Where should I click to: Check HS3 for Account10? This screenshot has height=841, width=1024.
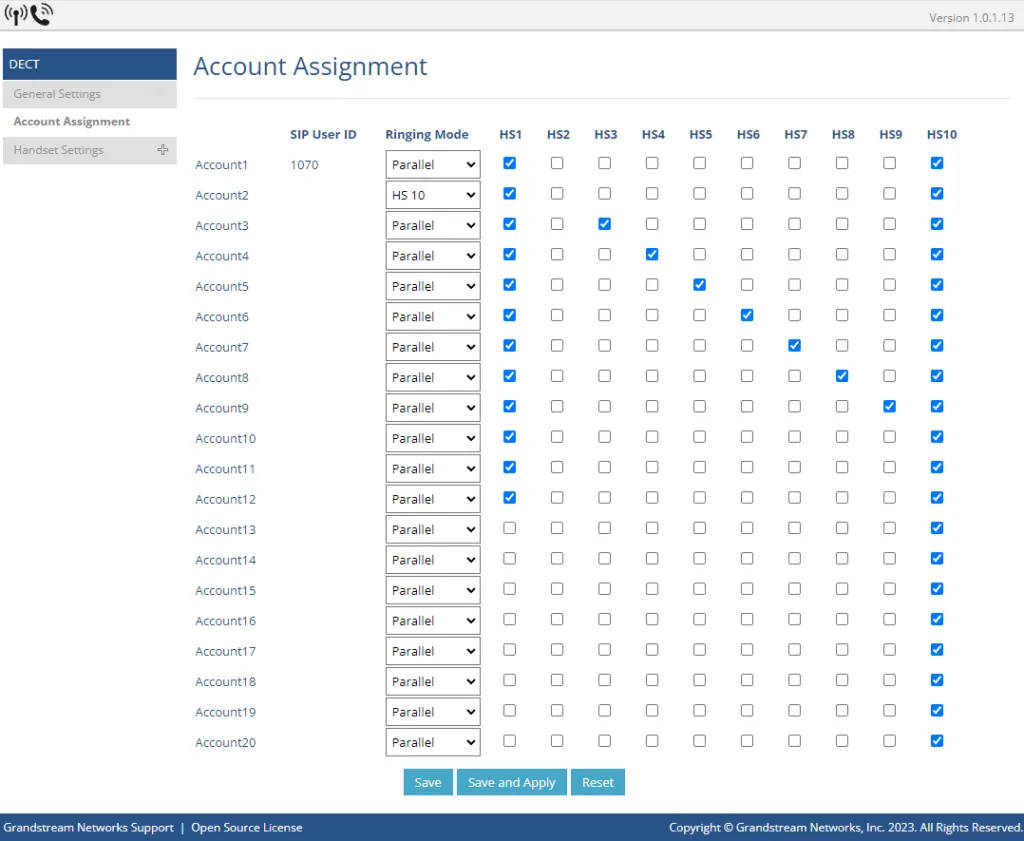pos(605,437)
